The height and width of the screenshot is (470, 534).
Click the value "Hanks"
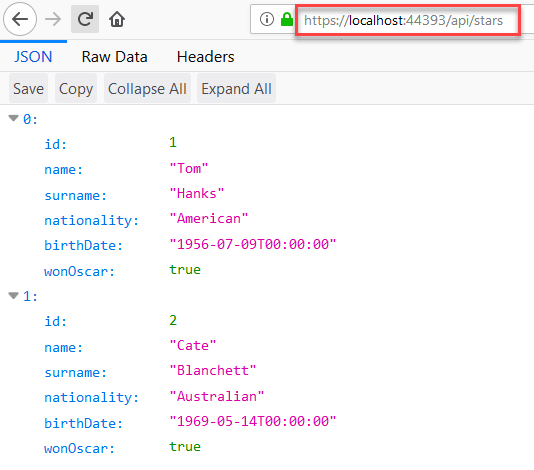pos(197,193)
